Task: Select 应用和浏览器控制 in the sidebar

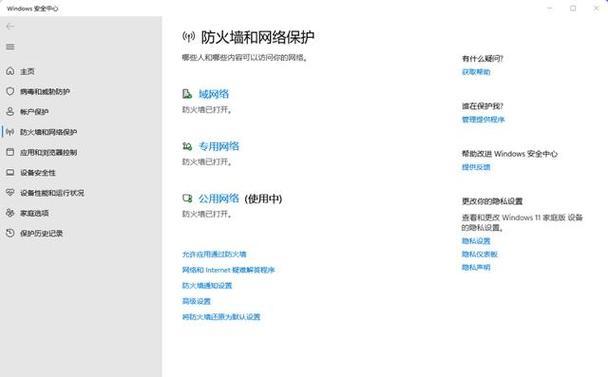Action: tap(48, 152)
